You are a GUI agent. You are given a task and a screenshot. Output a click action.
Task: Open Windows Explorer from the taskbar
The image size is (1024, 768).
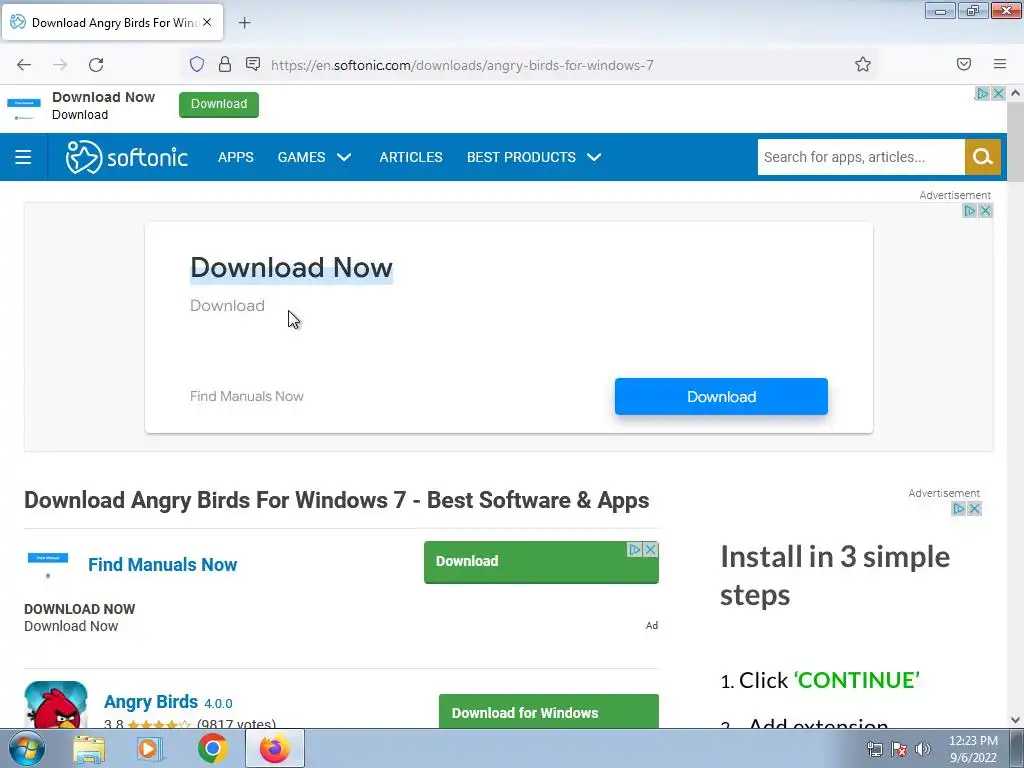pos(89,748)
